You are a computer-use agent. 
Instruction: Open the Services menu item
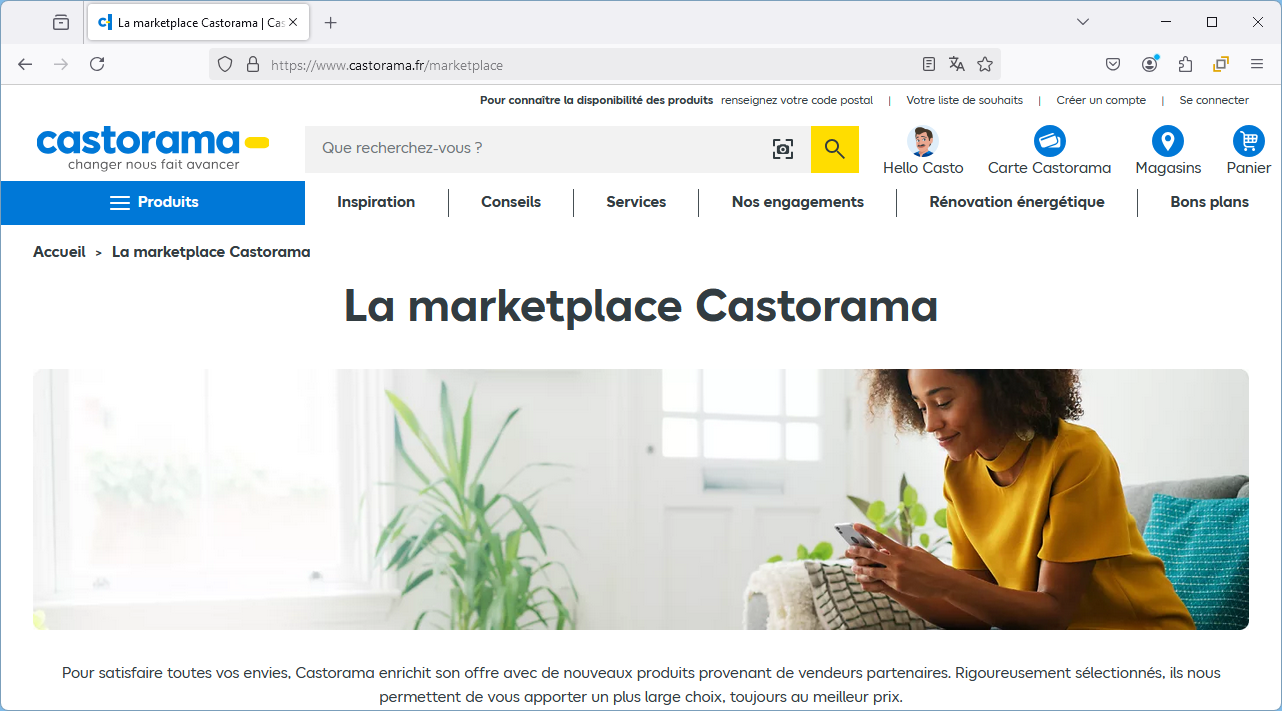(x=636, y=202)
